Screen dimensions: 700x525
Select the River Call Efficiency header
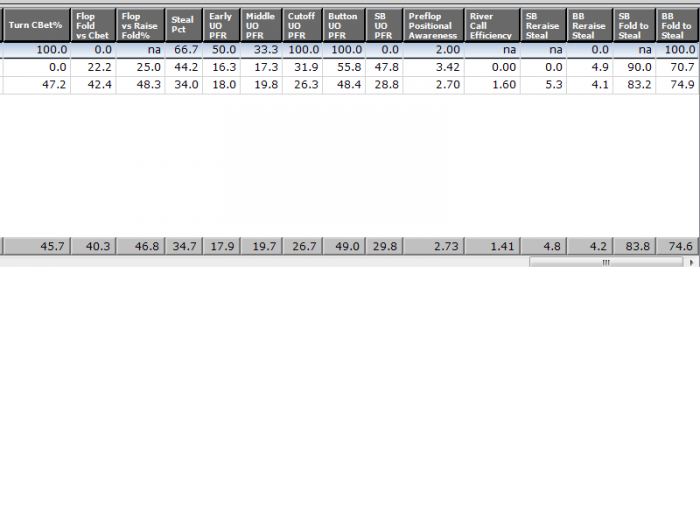(492, 25)
